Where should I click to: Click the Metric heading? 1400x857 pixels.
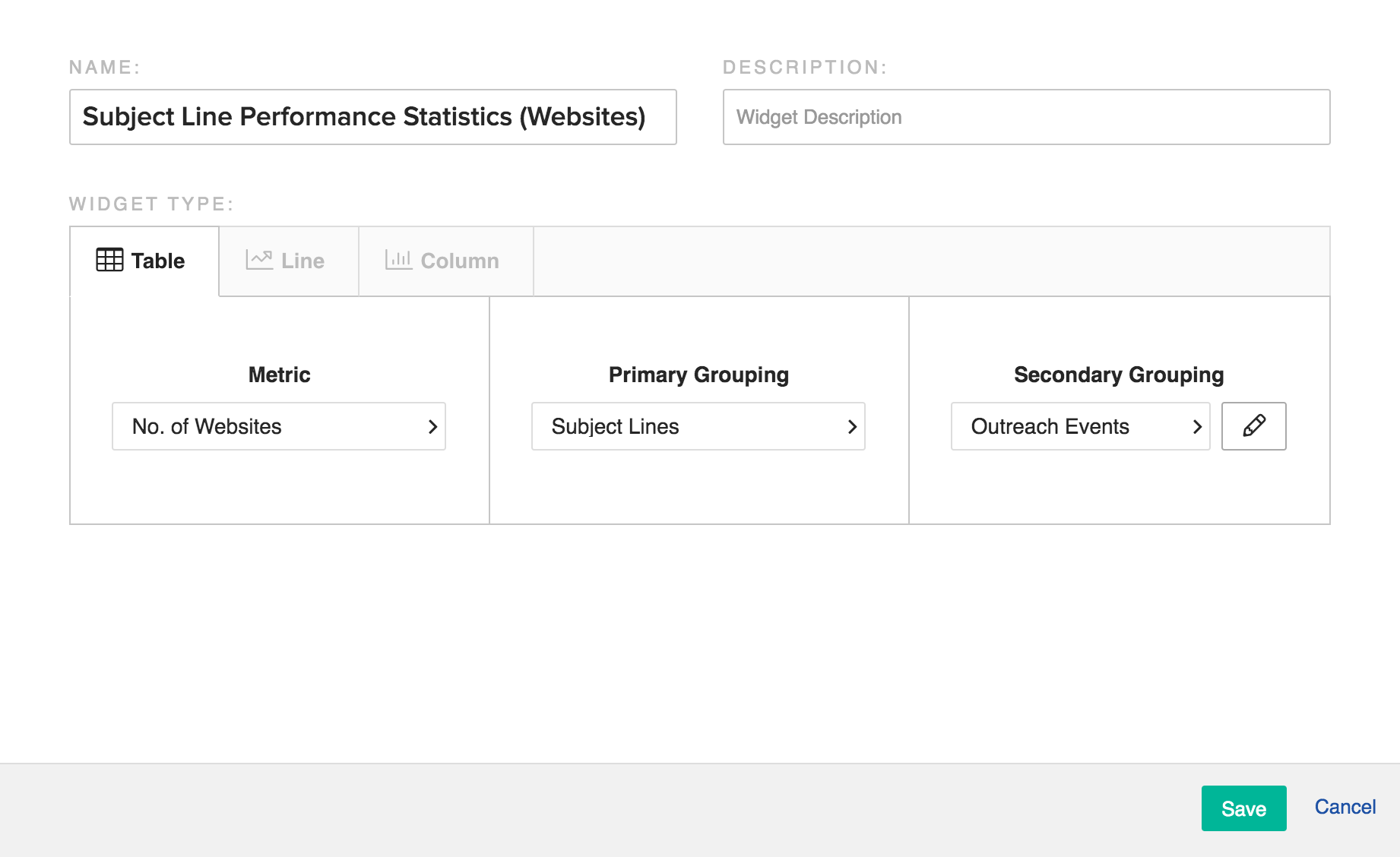point(279,375)
